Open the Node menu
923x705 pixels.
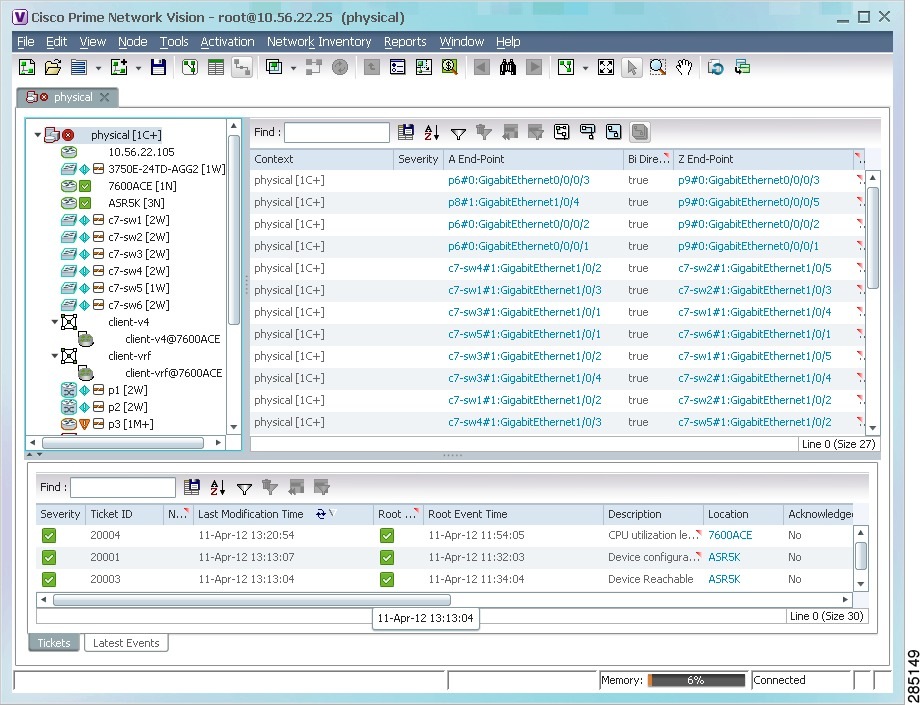pos(132,42)
